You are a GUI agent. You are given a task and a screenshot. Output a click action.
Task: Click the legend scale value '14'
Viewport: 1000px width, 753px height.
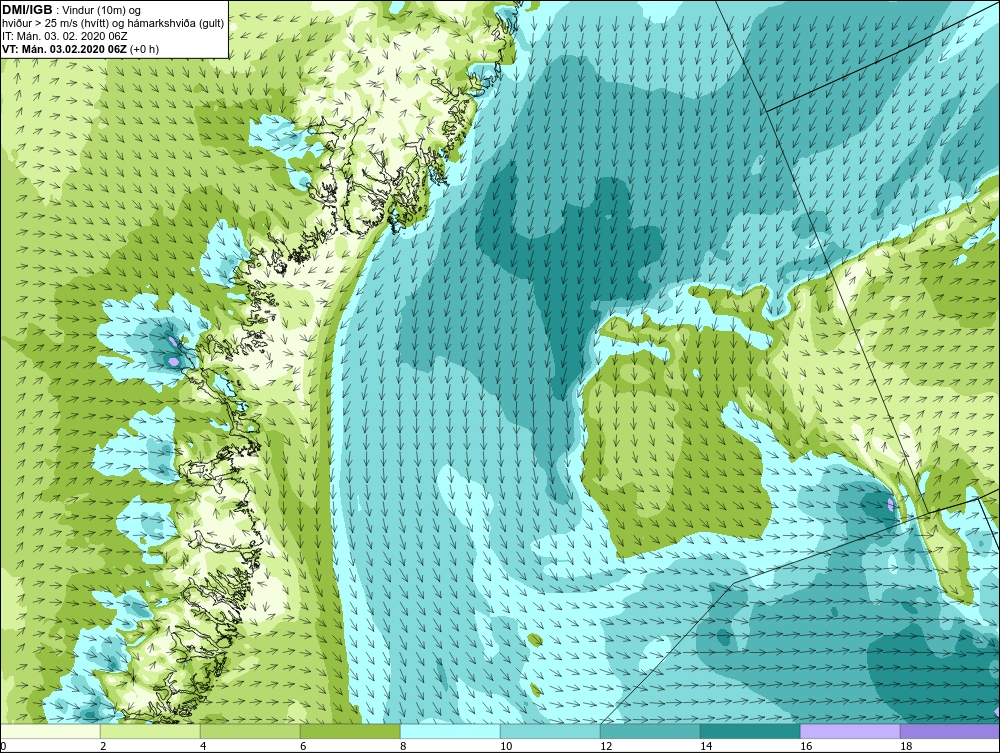coord(706,746)
